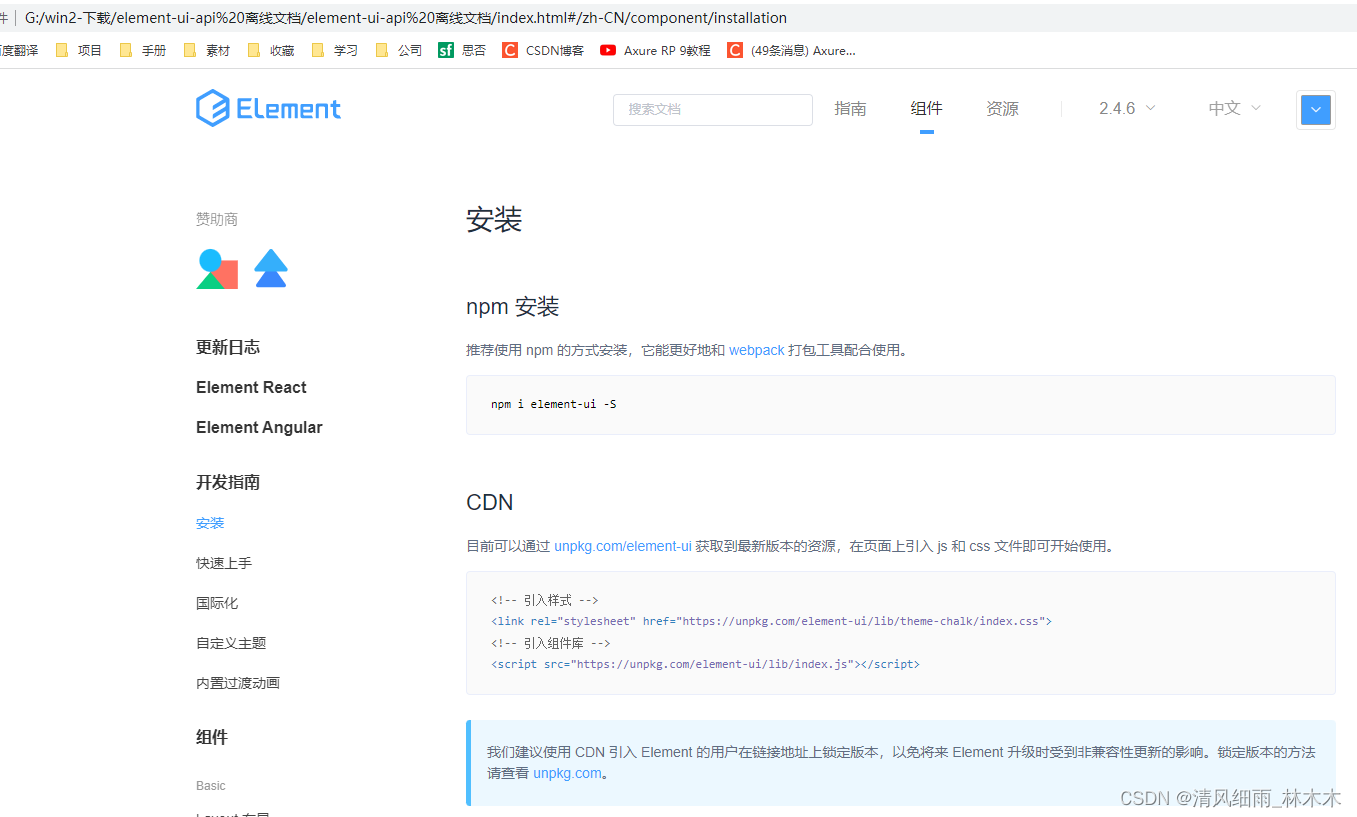Click the 思否 bookmark's sf icon

445,50
